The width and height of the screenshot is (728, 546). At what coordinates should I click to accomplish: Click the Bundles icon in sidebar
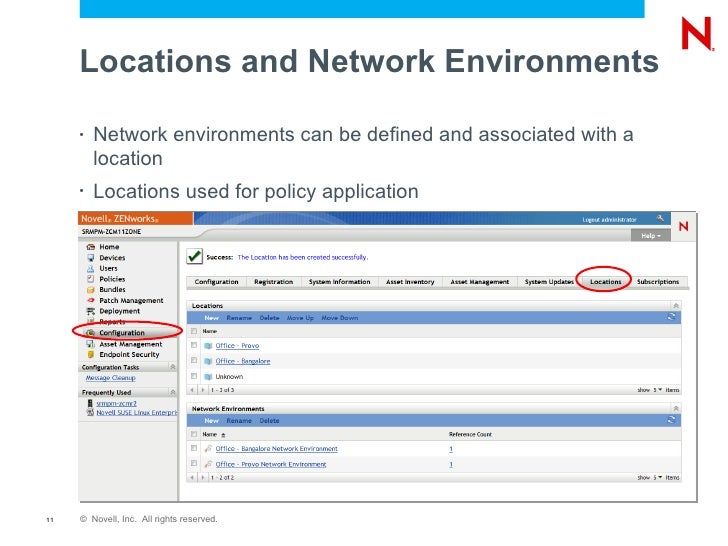click(91, 290)
